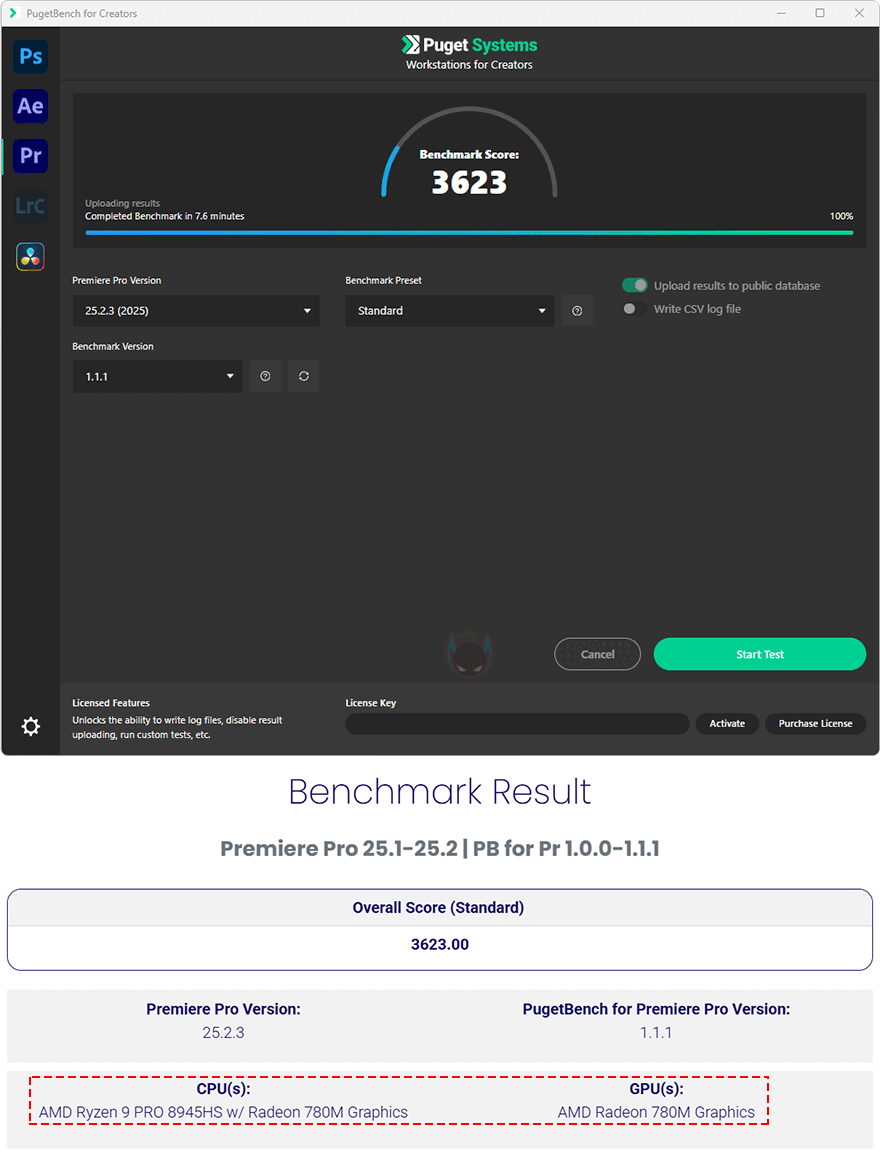Click the Cancel button
The height and width of the screenshot is (1155, 880).
[x=597, y=654]
